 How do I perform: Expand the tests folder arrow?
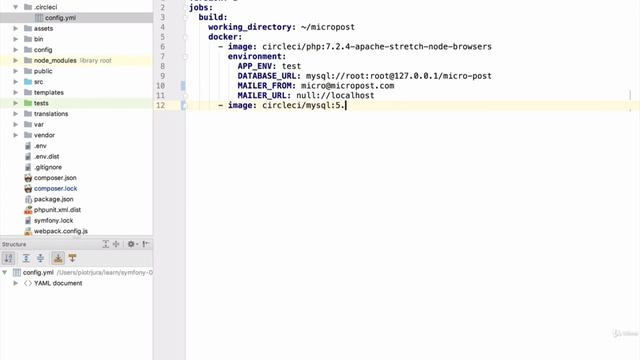click(16, 103)
